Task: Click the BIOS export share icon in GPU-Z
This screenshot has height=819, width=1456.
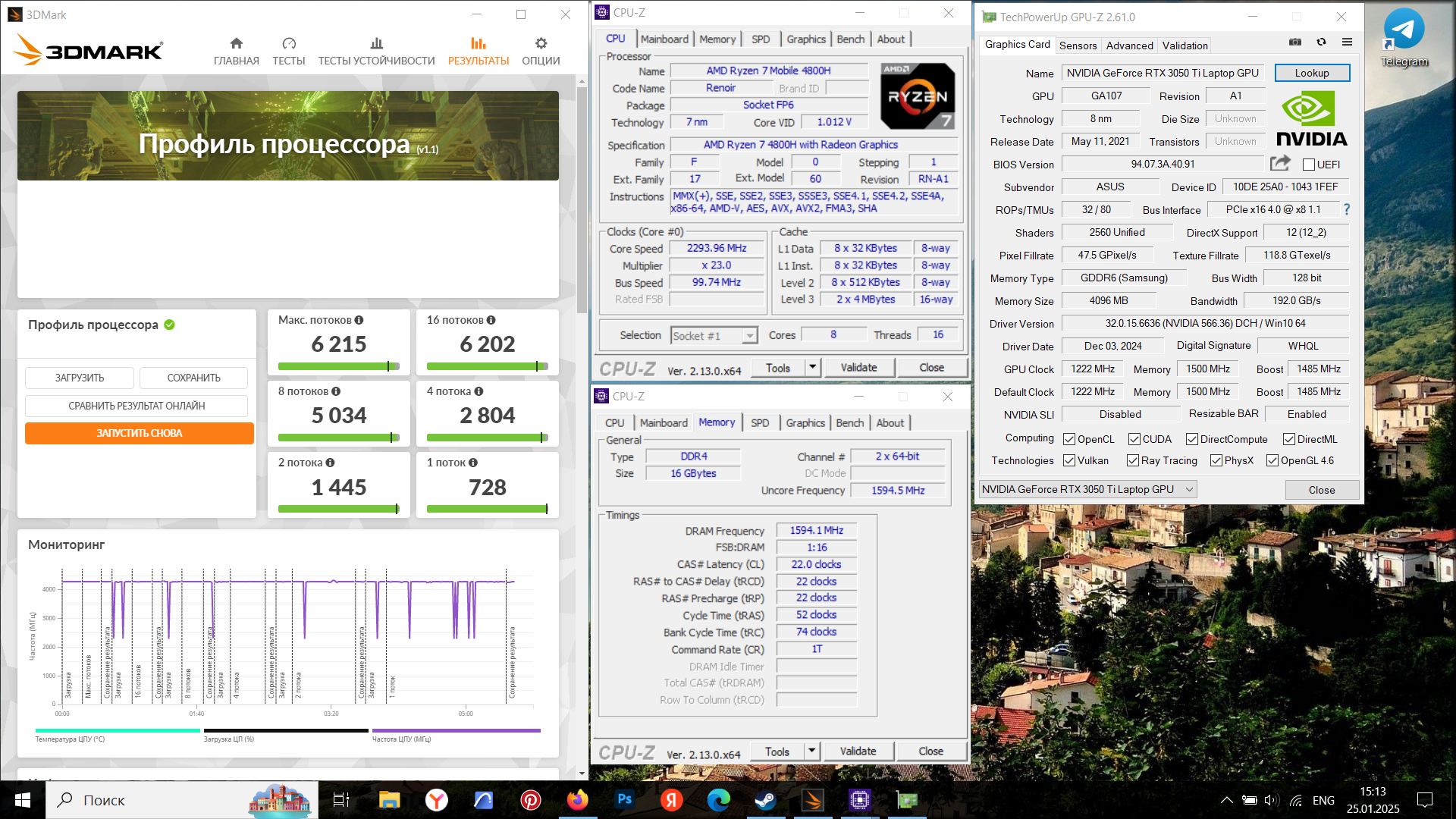Action: 1280,163
